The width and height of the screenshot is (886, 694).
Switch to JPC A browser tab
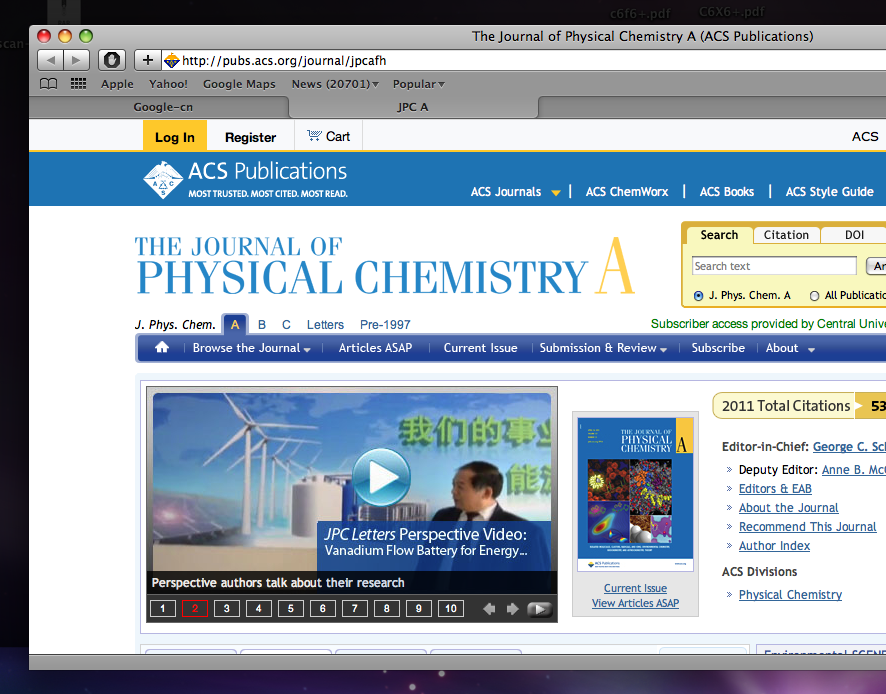[413, 107]
